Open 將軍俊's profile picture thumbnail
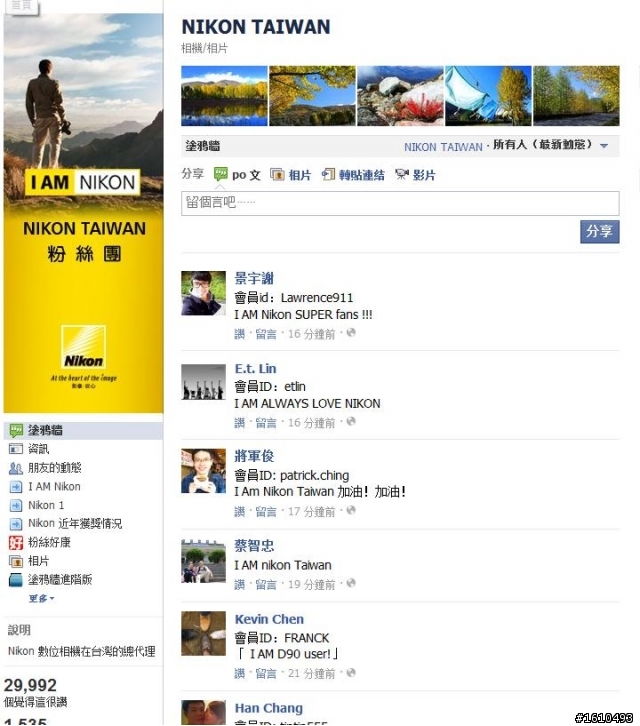 [203, 471]
